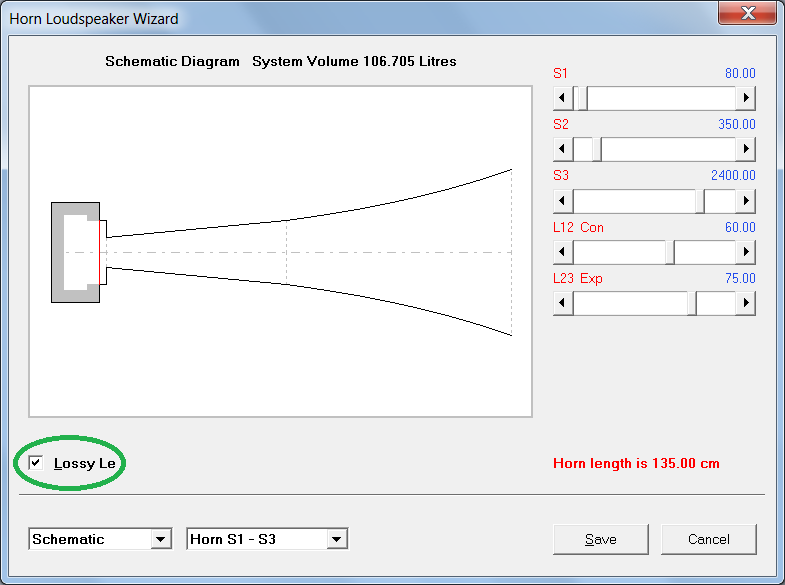Click the S3 slider right arrow
Viewport: 785px width, 585px height.
[745, 201]
